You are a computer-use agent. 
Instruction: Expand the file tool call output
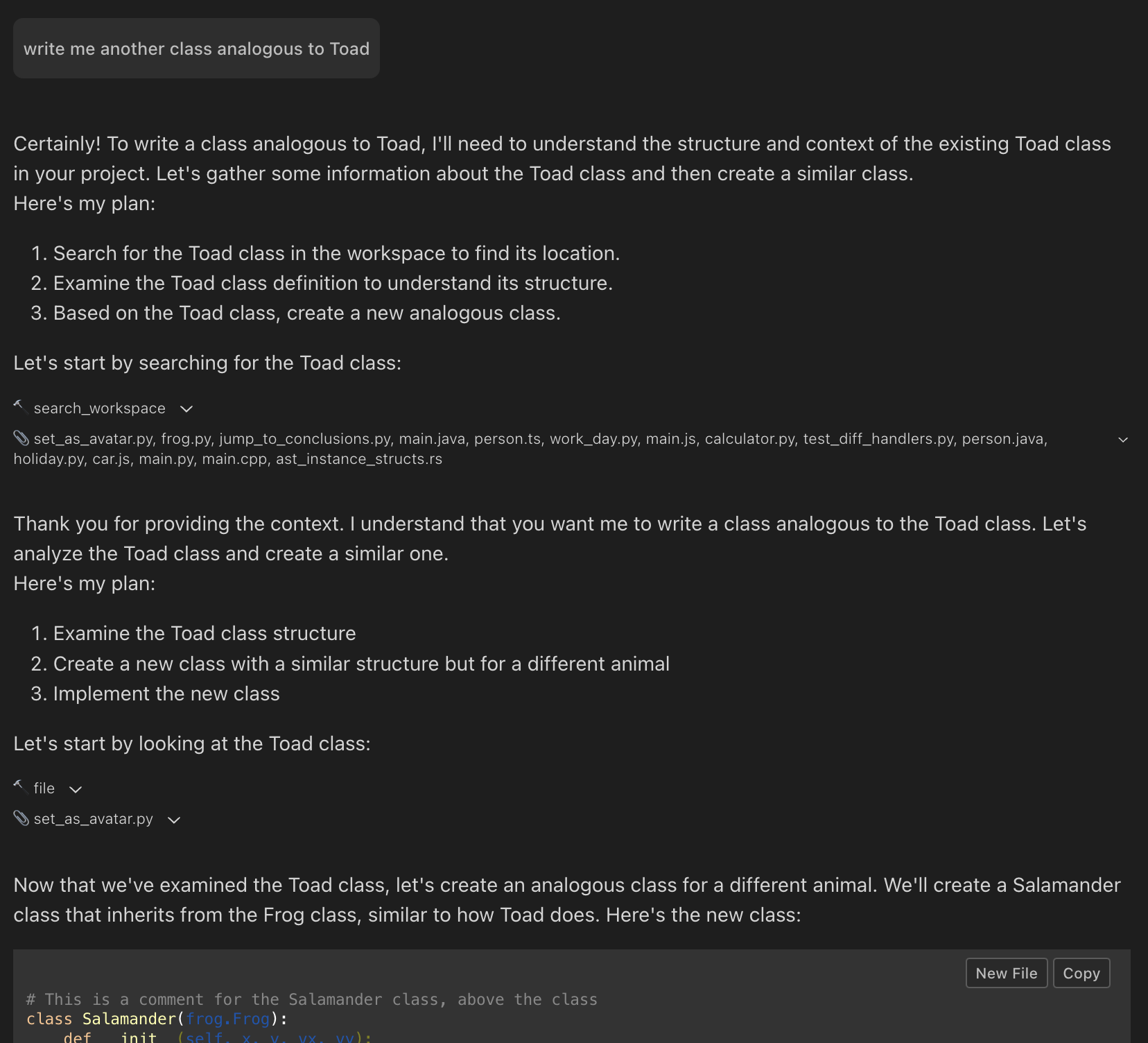75,789
